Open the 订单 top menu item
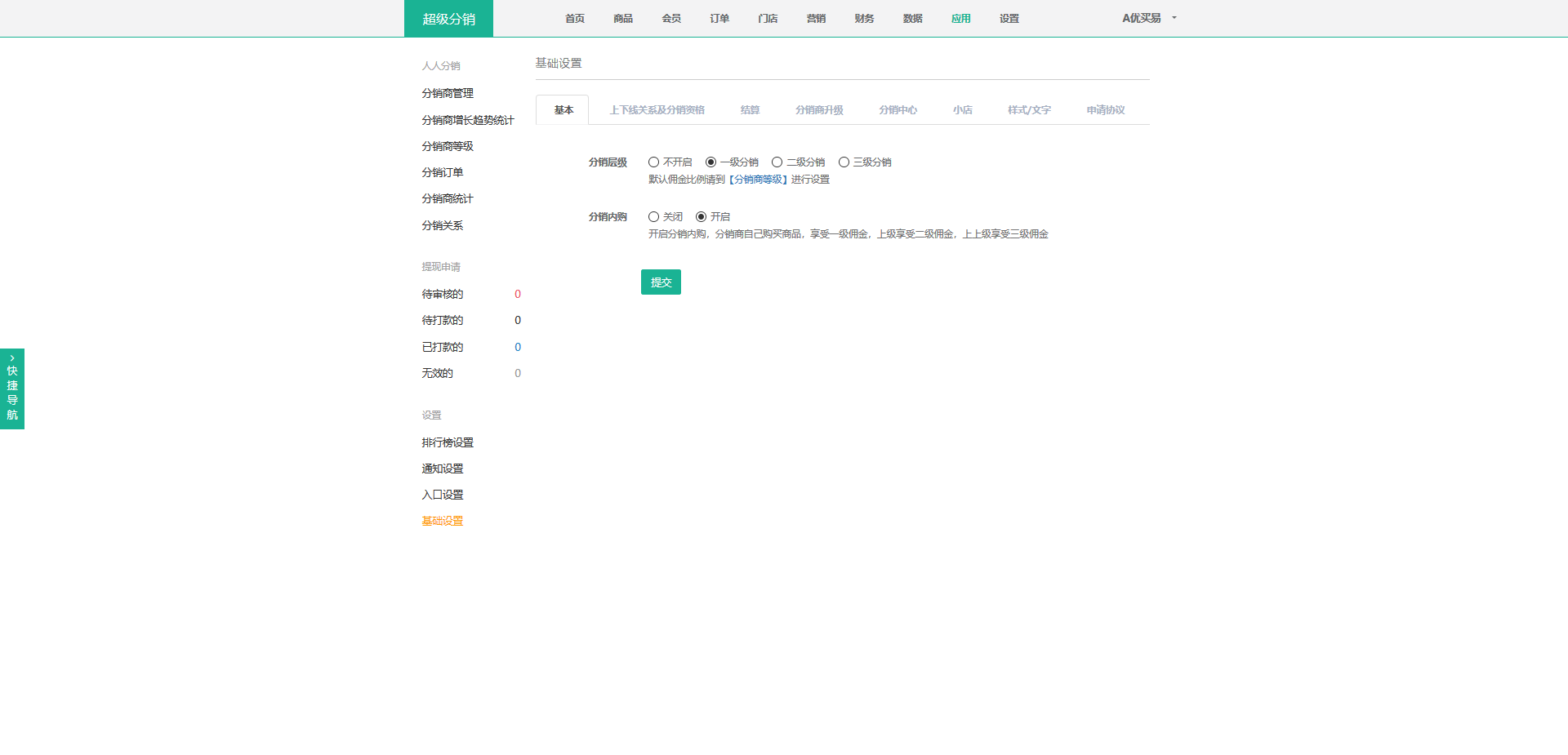Viewport: 1568px width, 755px height. coord(719,19)
